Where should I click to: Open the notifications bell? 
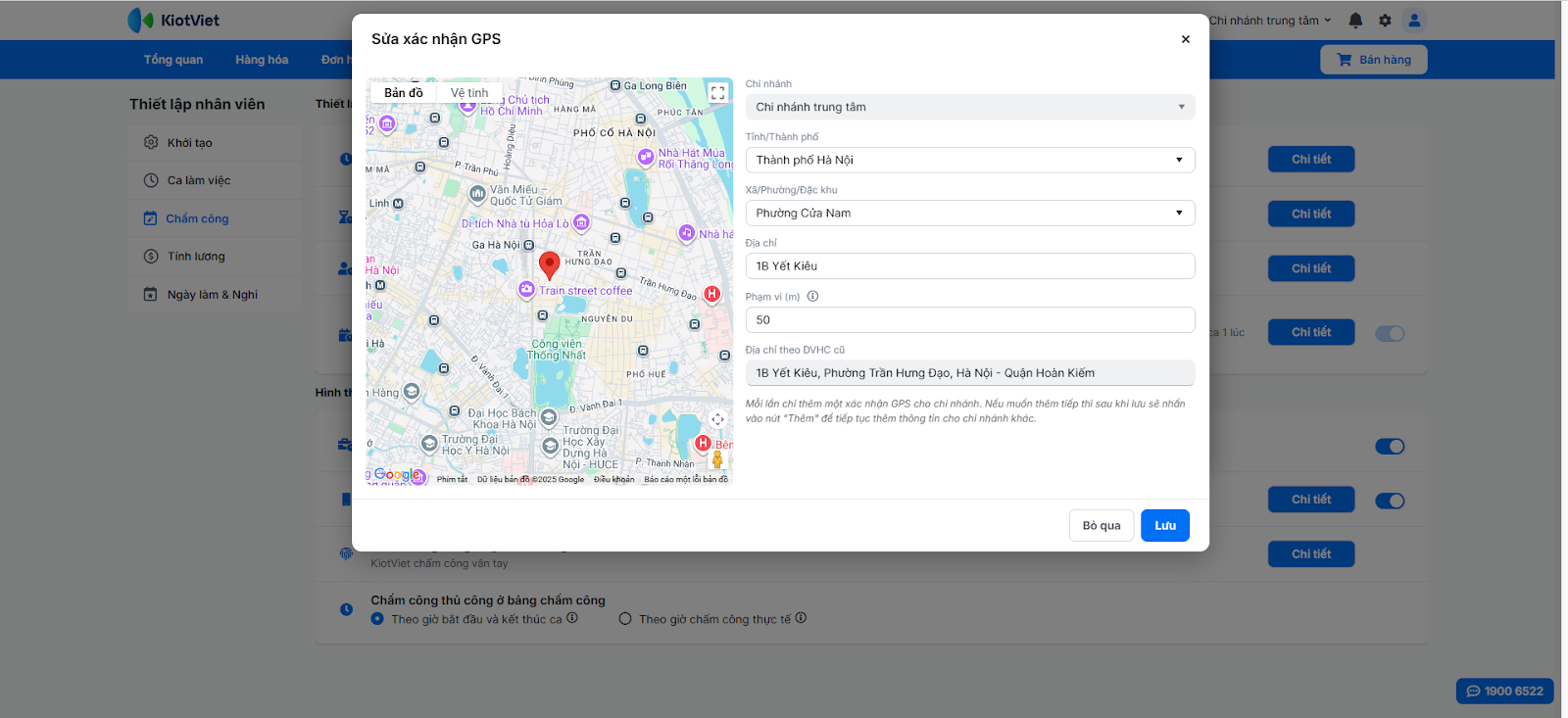tap(1355, 21)
